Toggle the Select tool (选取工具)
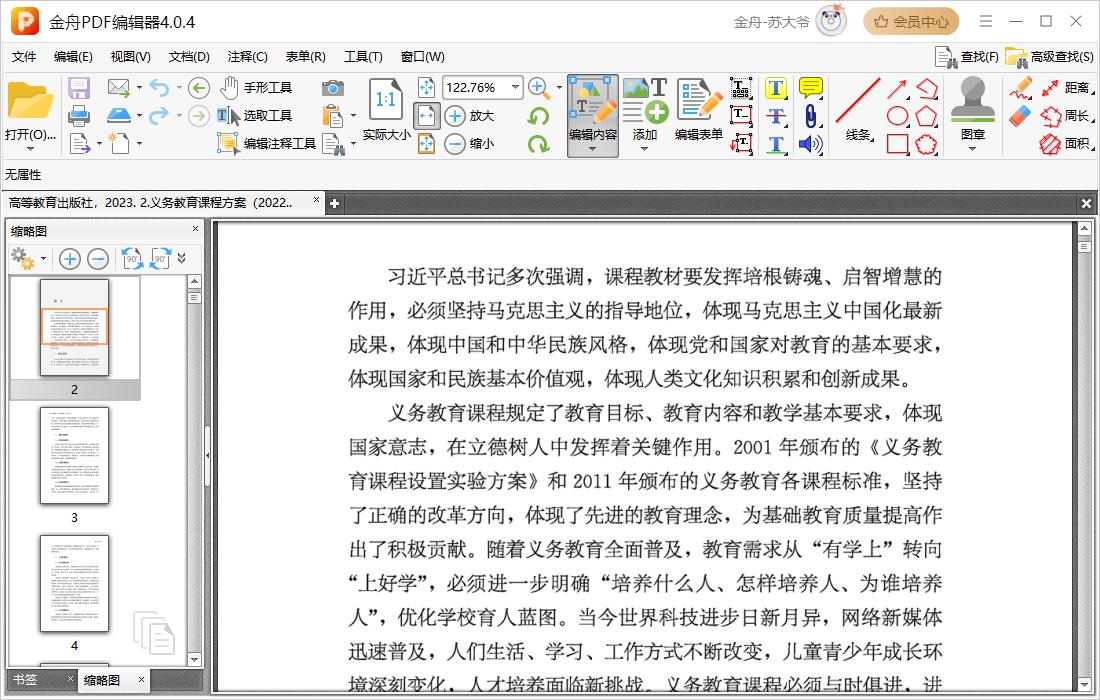1100x700 pixels. pyautogui.click(x=256, y=116)
